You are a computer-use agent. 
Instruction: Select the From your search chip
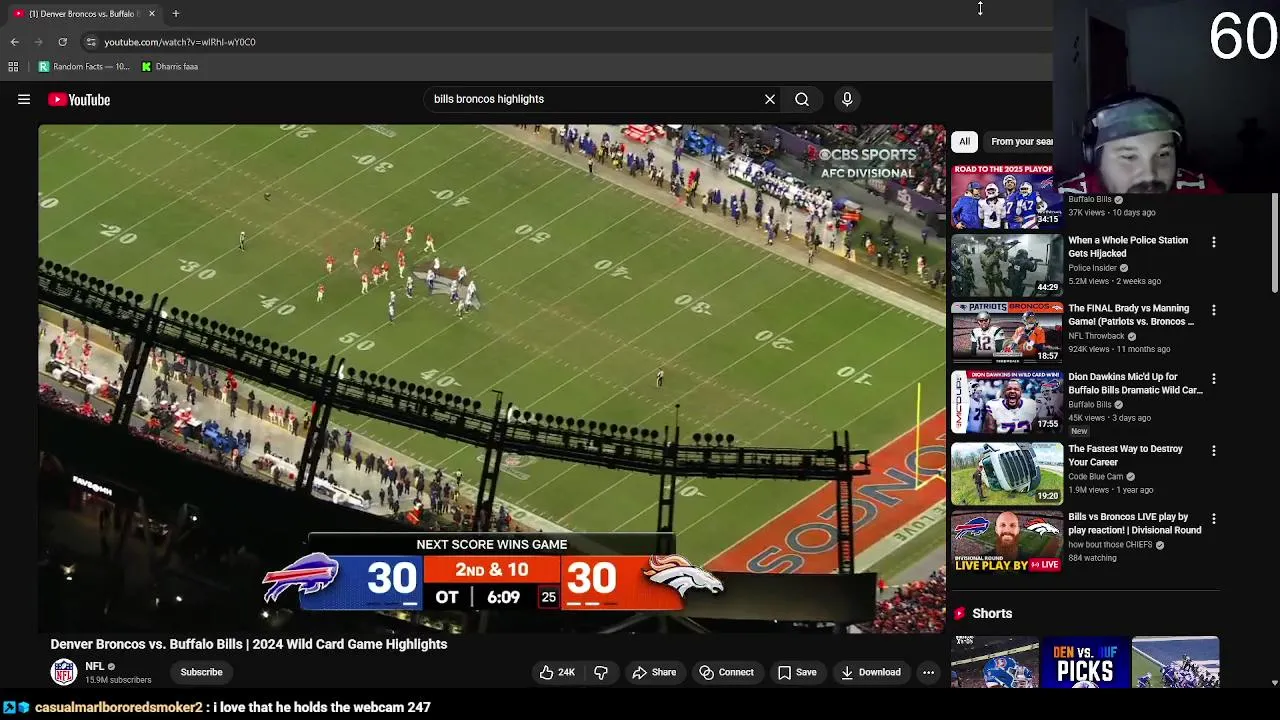[x=1021, y=141]
